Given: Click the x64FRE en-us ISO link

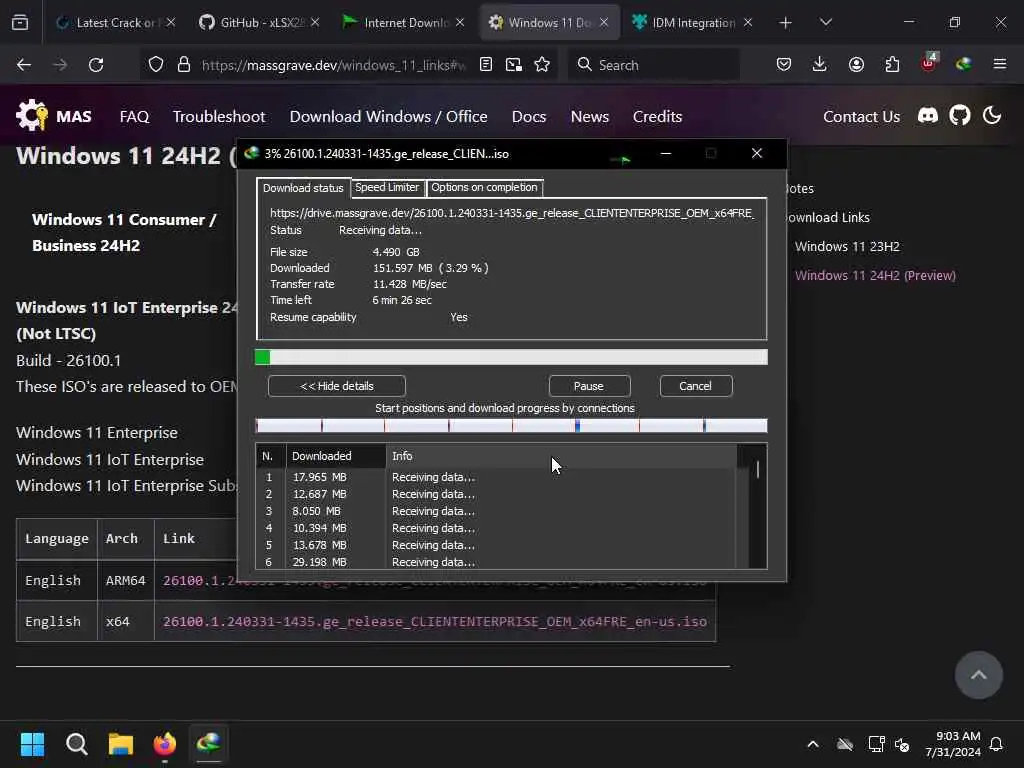Looking at the screenshot, I should (x=435, y=622).
